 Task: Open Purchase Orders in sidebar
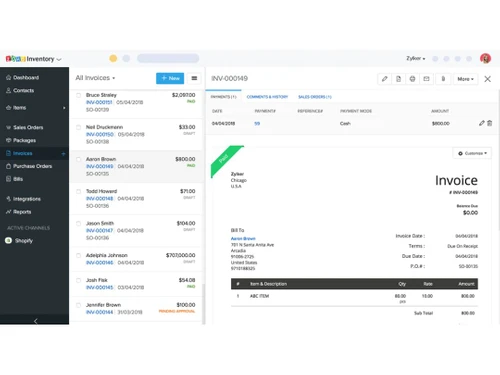click(x=29, y=166)
